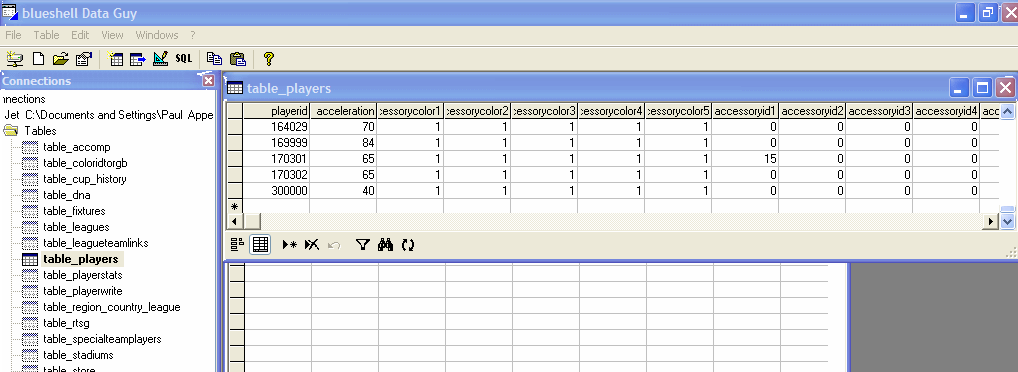Screen dimensions: 1018x372
Task: Click the binoculars find icon
Action: (386, 245)
